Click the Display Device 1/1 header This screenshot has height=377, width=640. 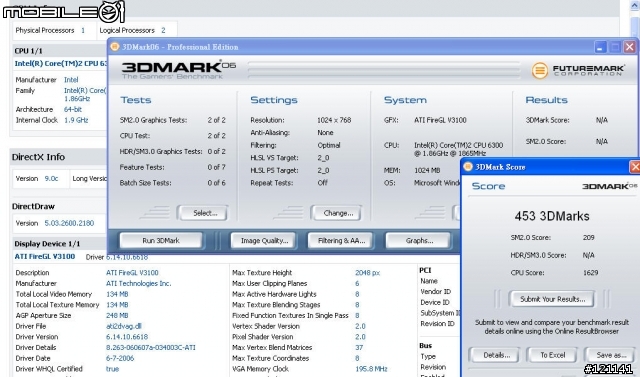point(47,244)
